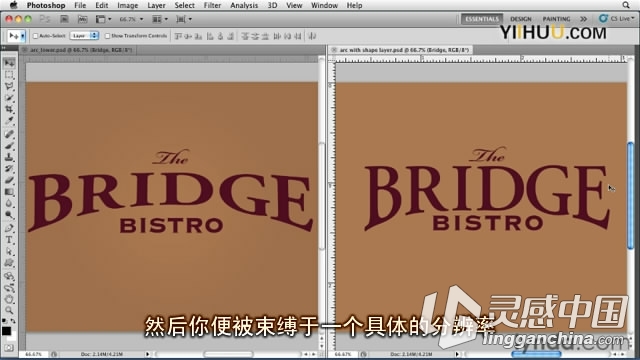Open the Window menu
Screen dimensions: 640x360
click(324, 5)
